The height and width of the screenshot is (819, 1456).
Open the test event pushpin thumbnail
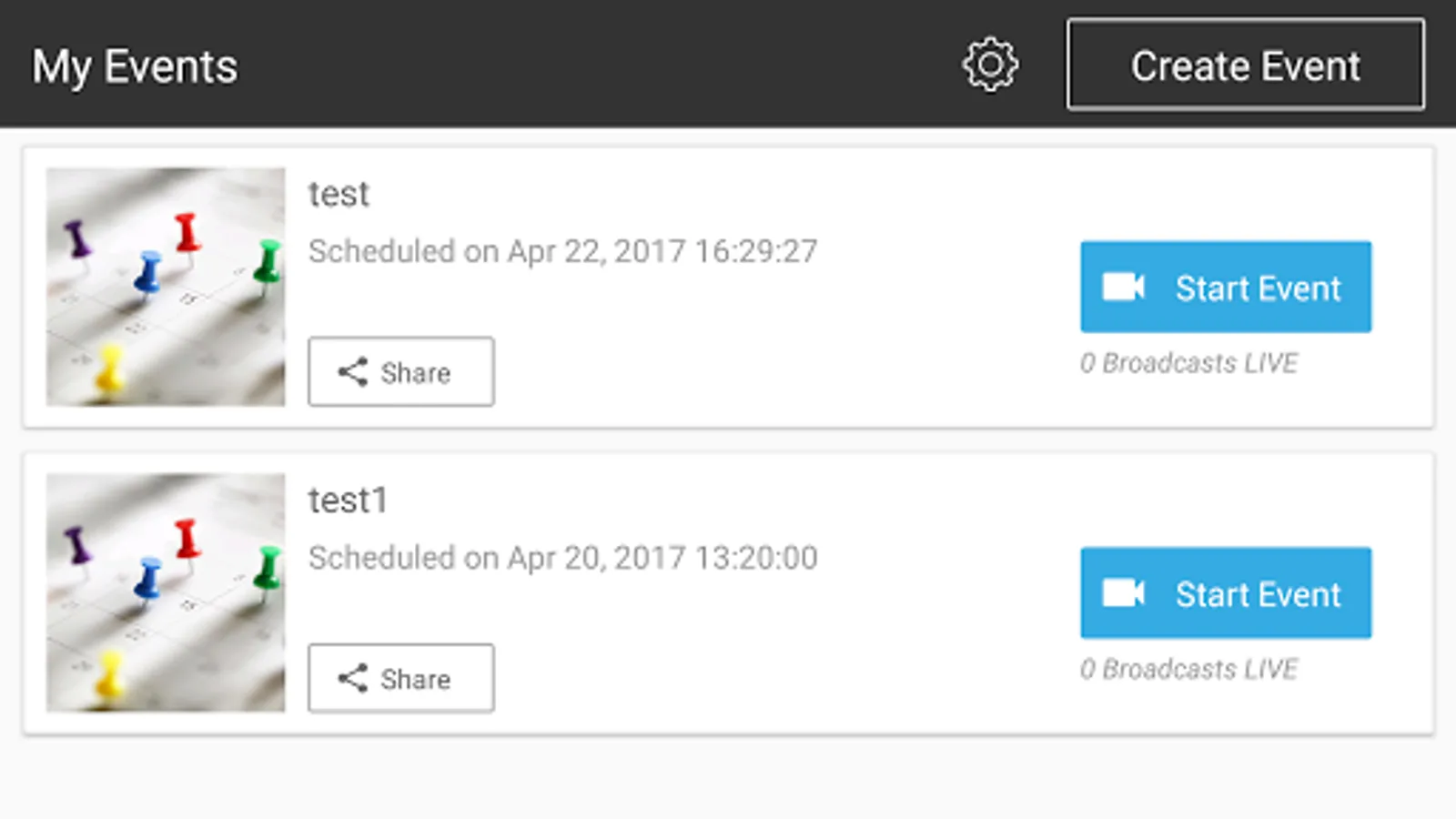coord(166,287)
